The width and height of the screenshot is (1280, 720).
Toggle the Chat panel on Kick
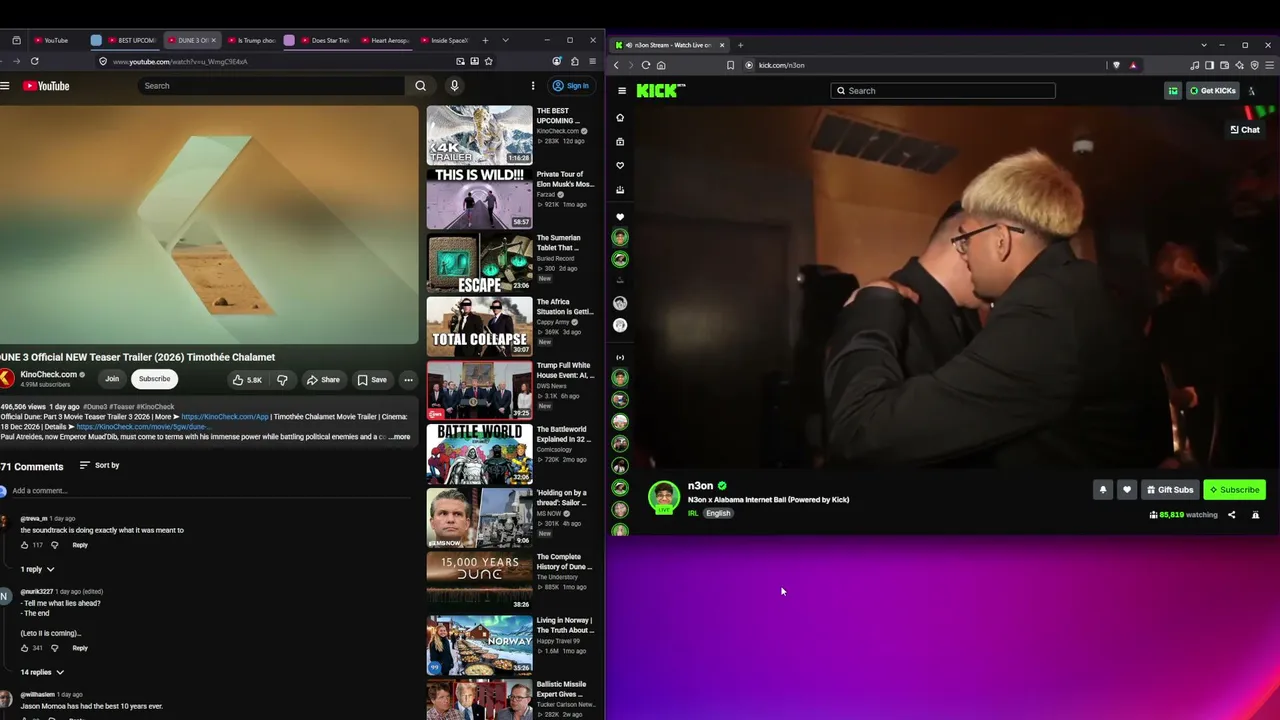(1245, 130)
